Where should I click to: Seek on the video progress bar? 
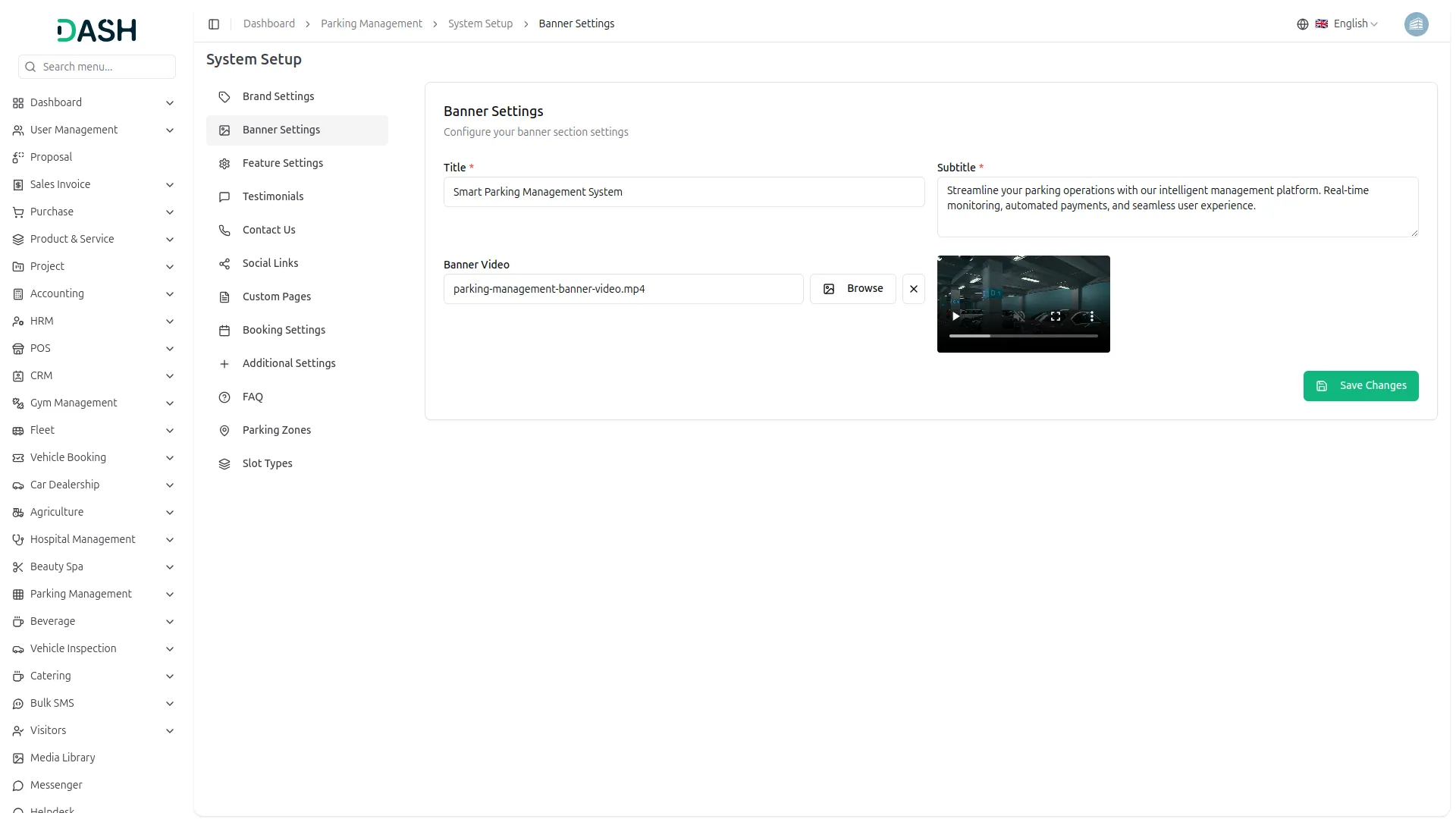[x=1023, y=336]
